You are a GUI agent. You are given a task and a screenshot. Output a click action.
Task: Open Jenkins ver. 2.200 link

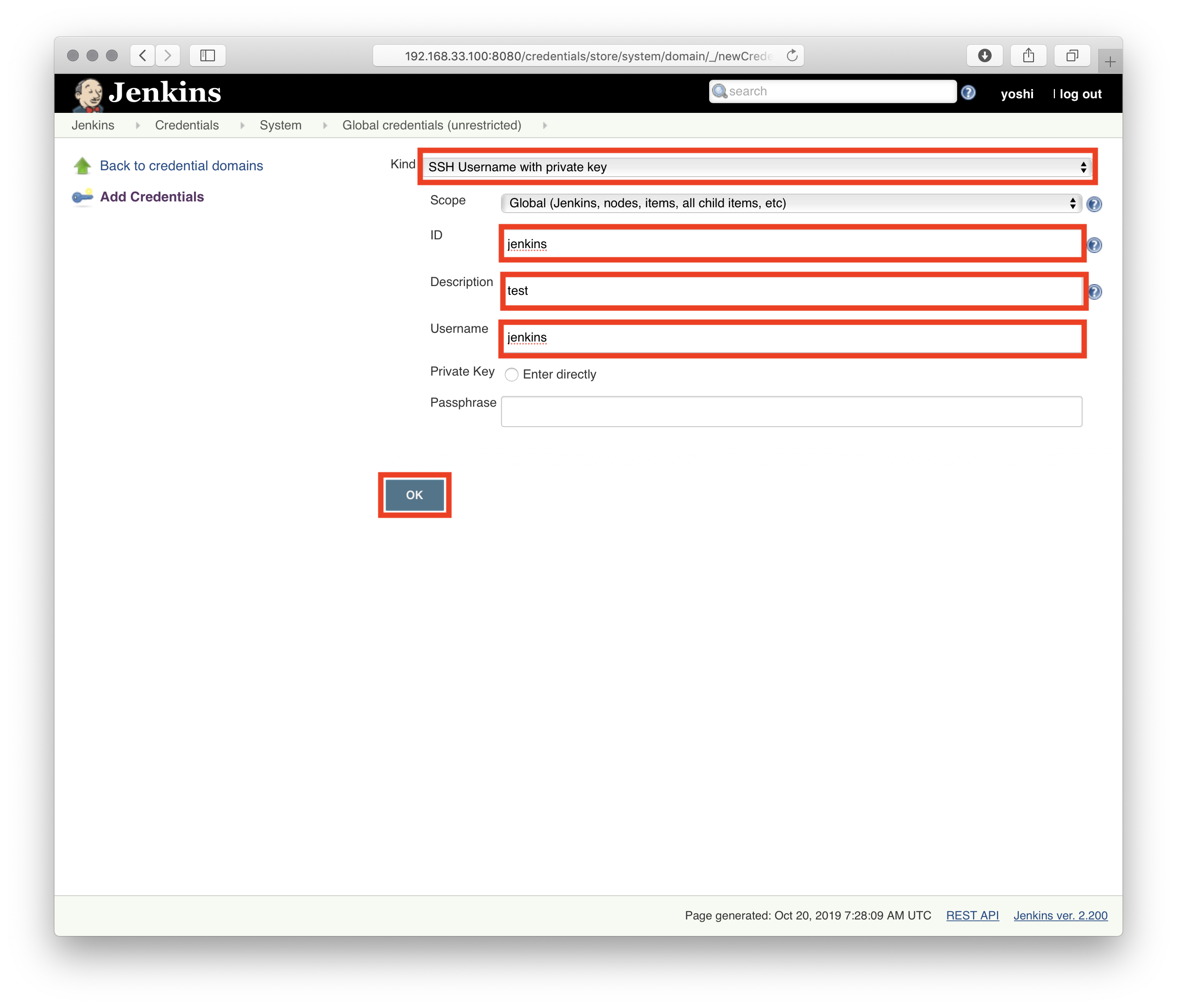coord(1061,916)
